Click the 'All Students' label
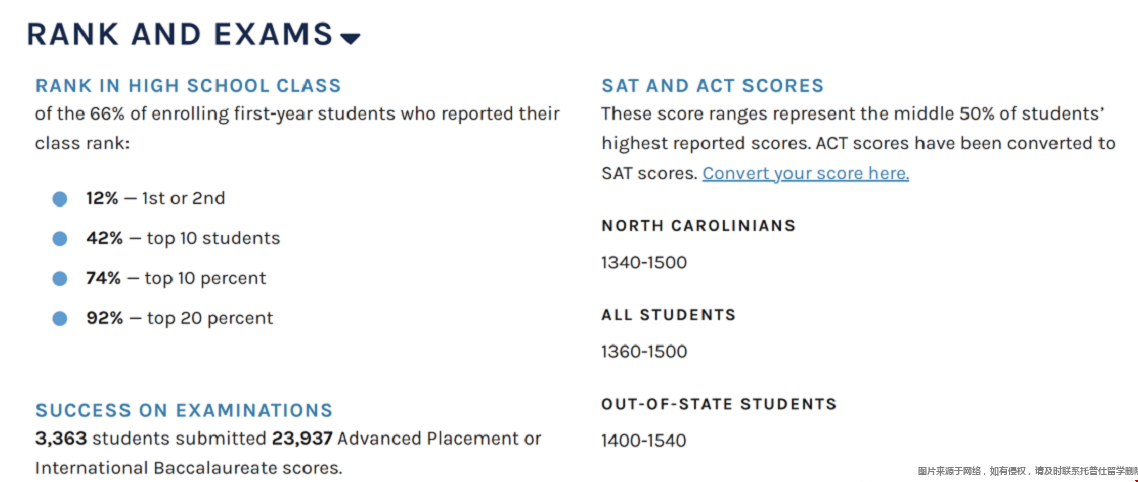The image size is (1138, 482). (x=668, y=315)
